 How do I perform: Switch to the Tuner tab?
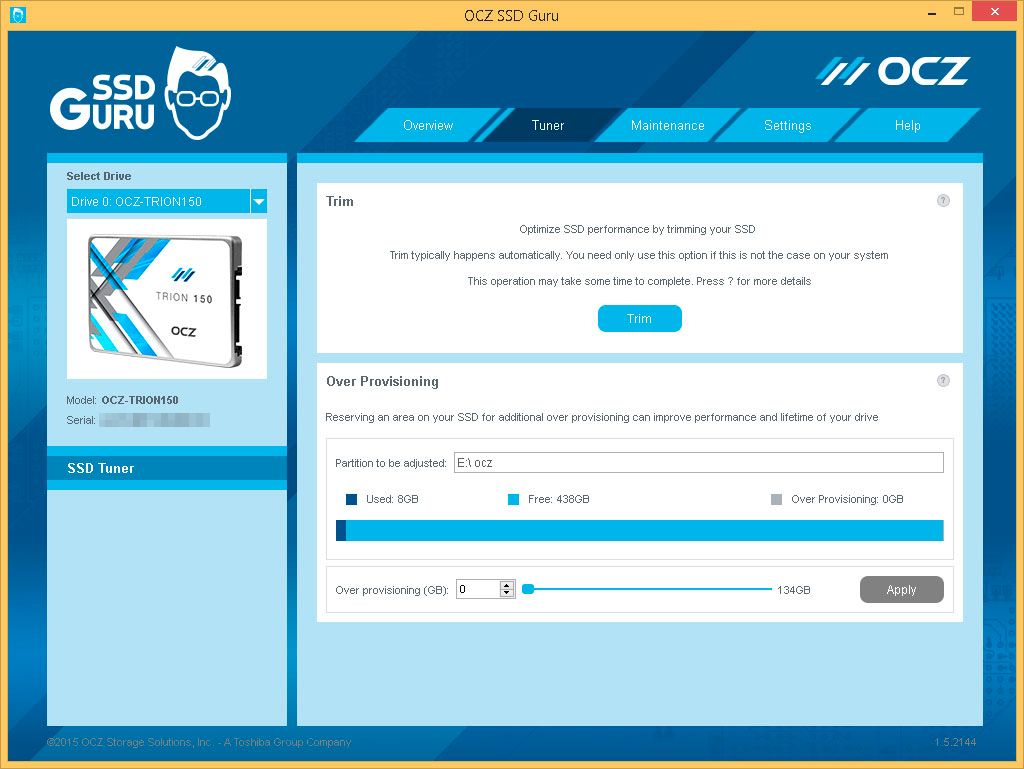pyautogui.click(x=547, y=125)
